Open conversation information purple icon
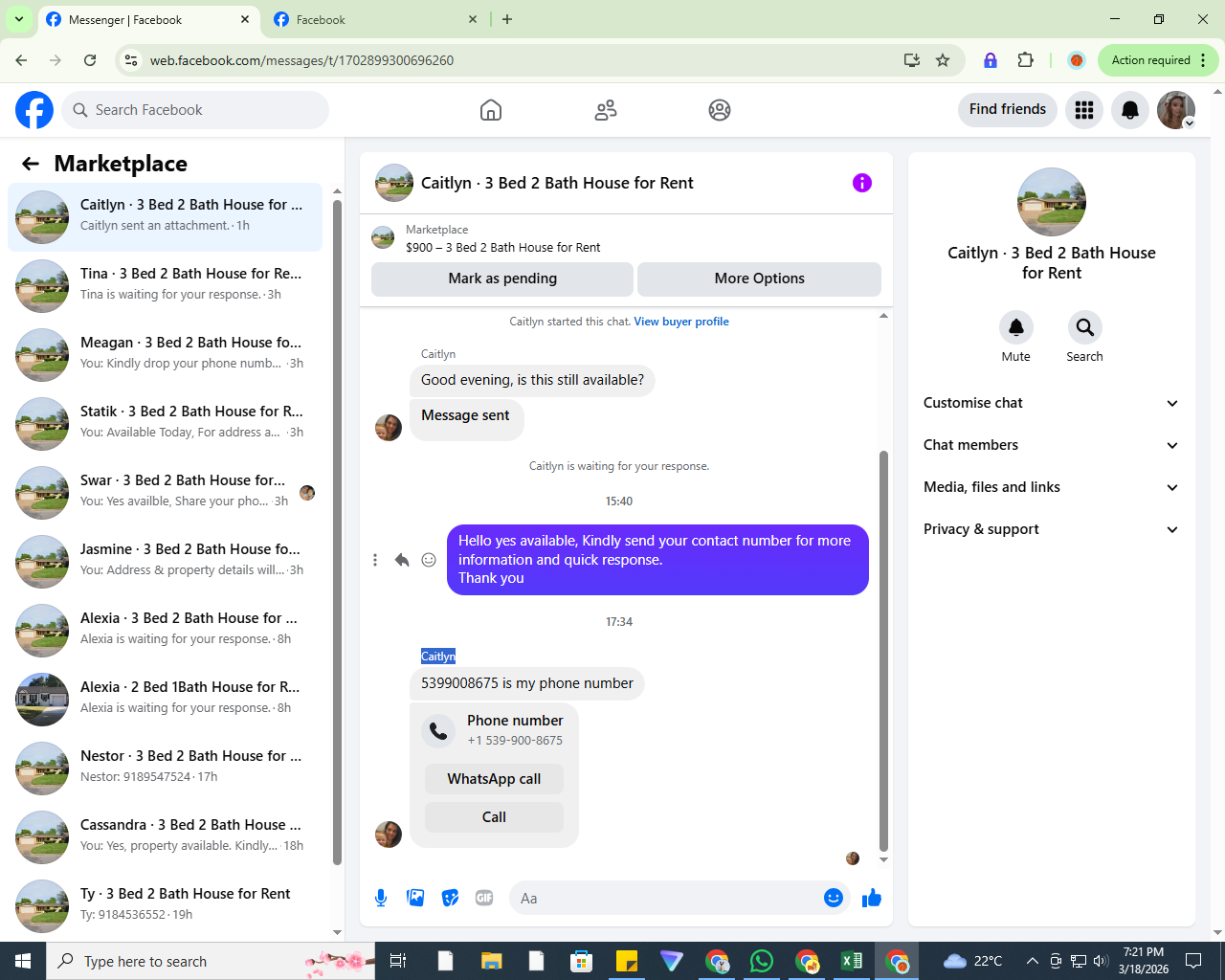 tap(862, 183)
